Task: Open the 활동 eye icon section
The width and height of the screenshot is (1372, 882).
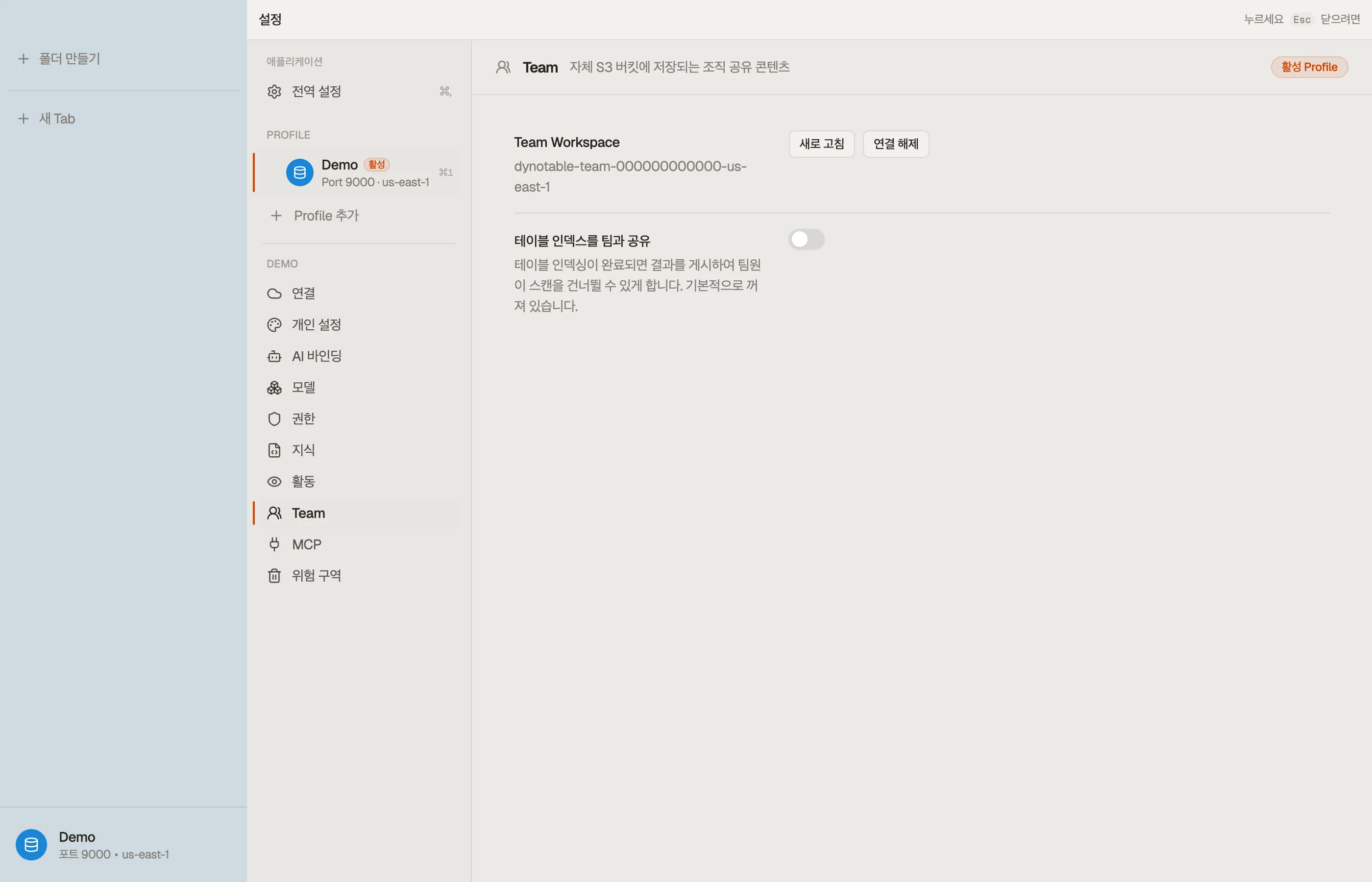Action: point(274,482)
